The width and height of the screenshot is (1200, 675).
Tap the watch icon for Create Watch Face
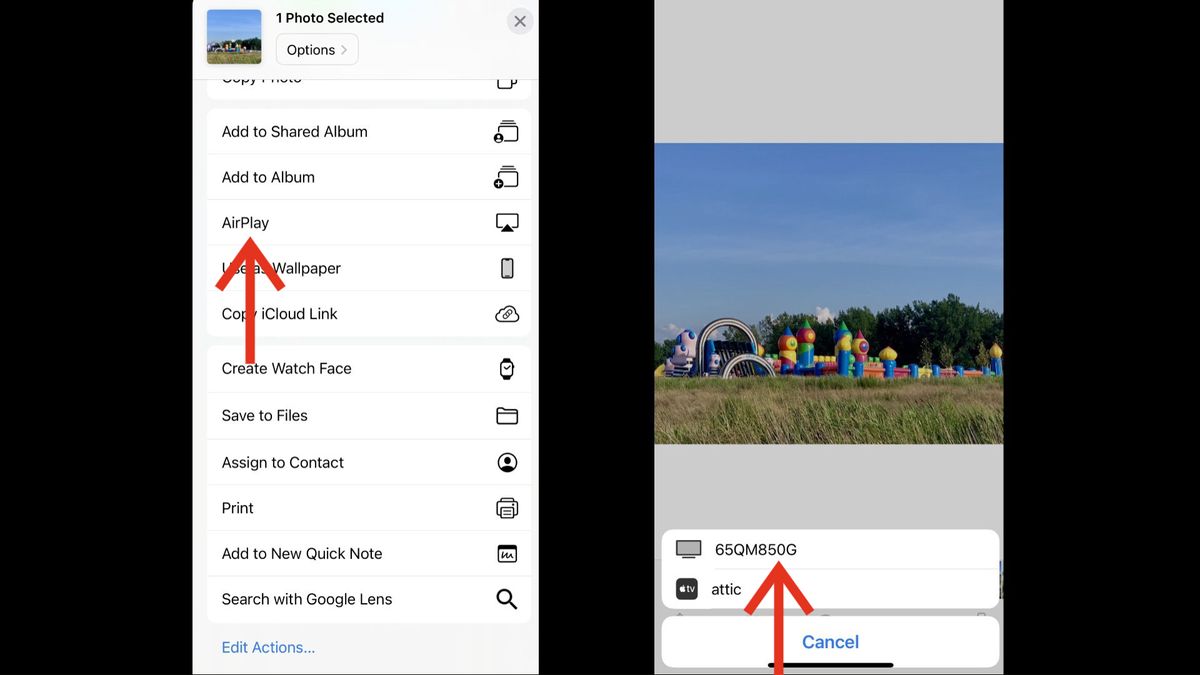coord(507,369)
